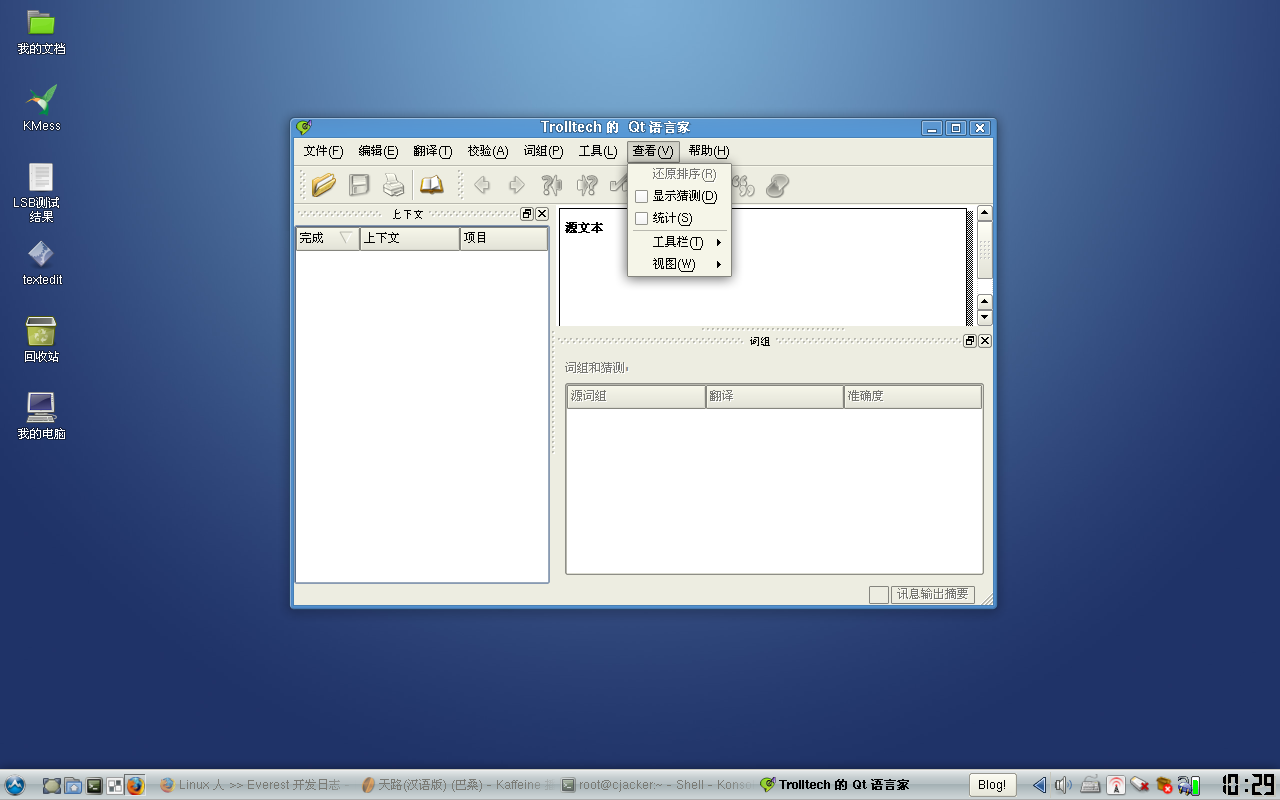This screenshot has height=800, width=1280.
Task: Open 翻译(T) menu
Action: 433,151
